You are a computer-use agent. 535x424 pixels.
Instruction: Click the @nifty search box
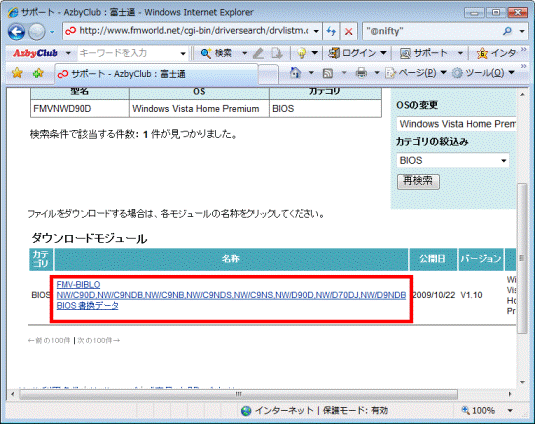431,31
